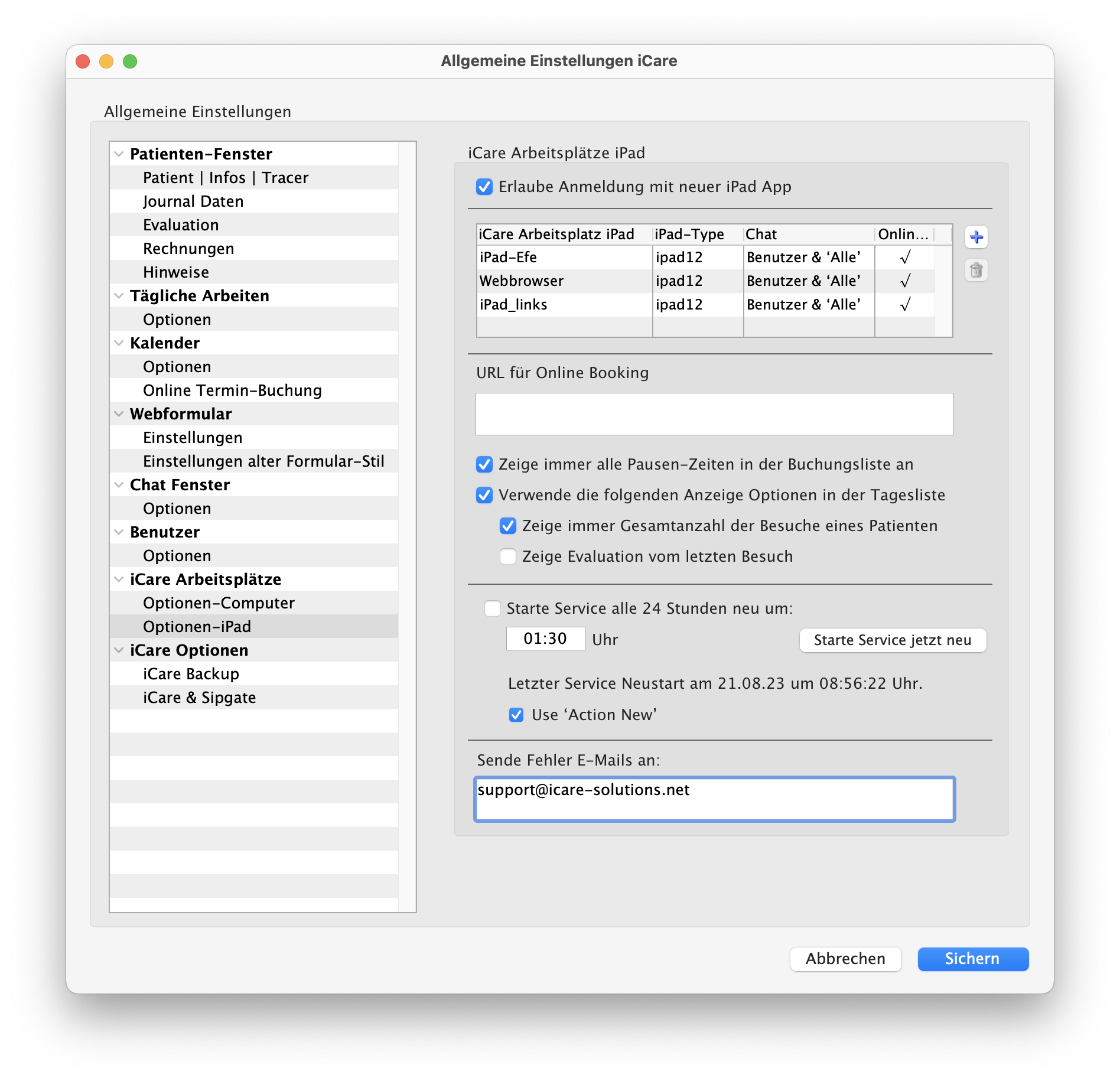Open the Journal Daten settings
Image resolution: width=1120 pixels, height=1081 pixels.
[193, 201]
